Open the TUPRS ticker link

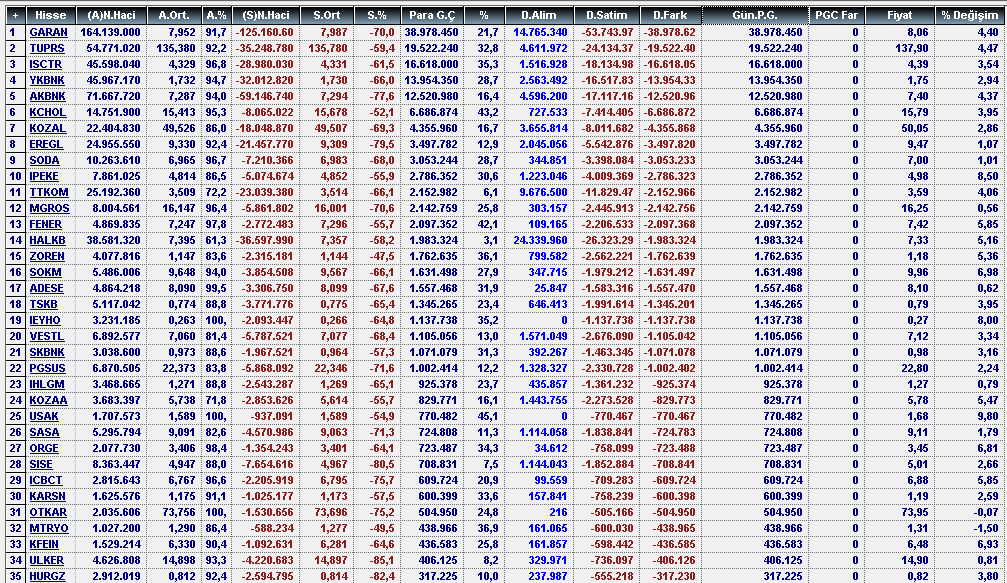[48, 48]
